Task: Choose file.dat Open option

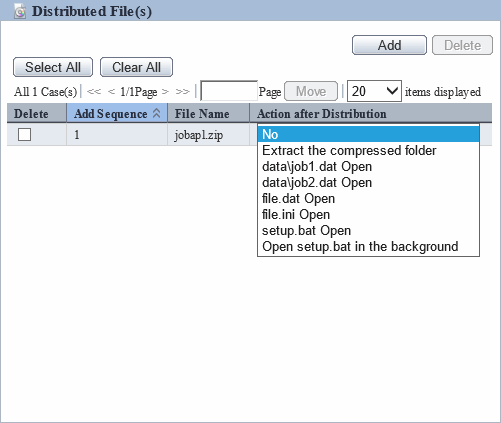Action: (x=368, y=199)
